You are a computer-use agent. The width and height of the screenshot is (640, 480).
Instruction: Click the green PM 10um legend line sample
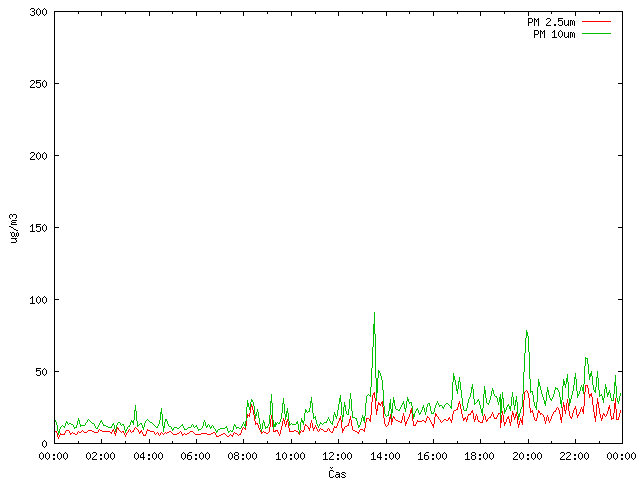[596, 34]
